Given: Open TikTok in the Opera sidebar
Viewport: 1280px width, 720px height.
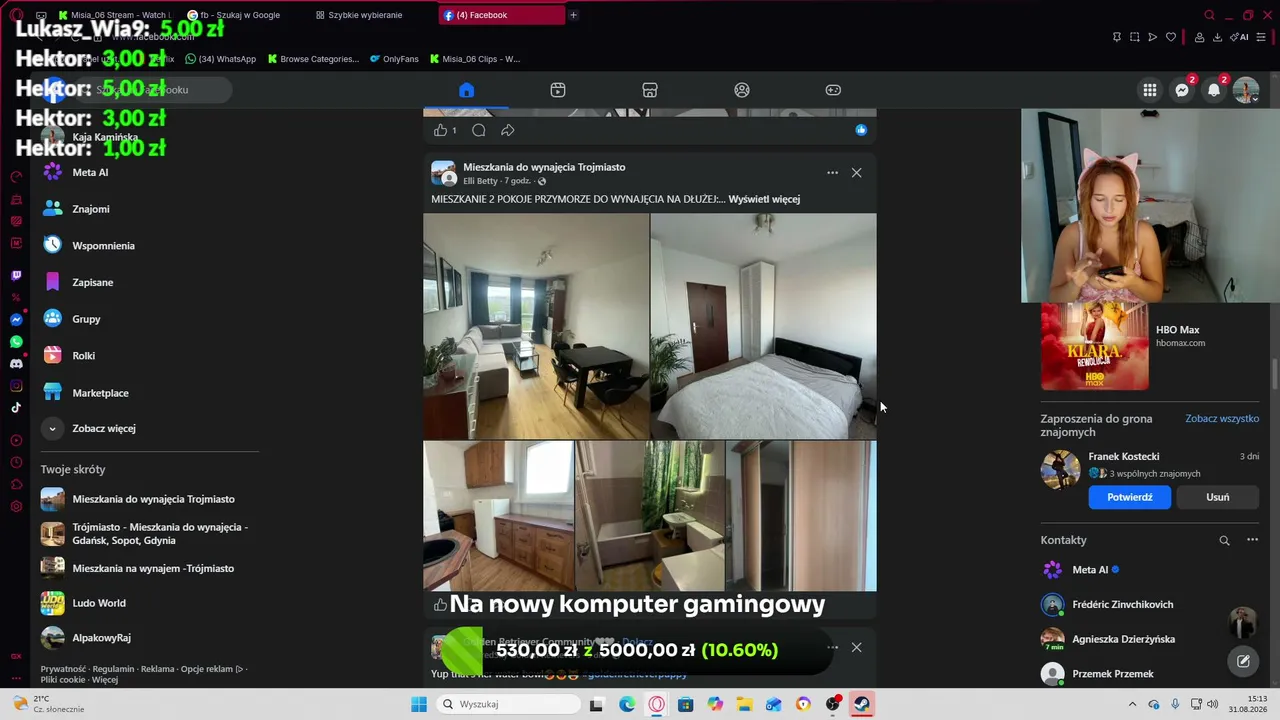Looking at the screenshot, I should pyautogui.click(x=16, y=408).
